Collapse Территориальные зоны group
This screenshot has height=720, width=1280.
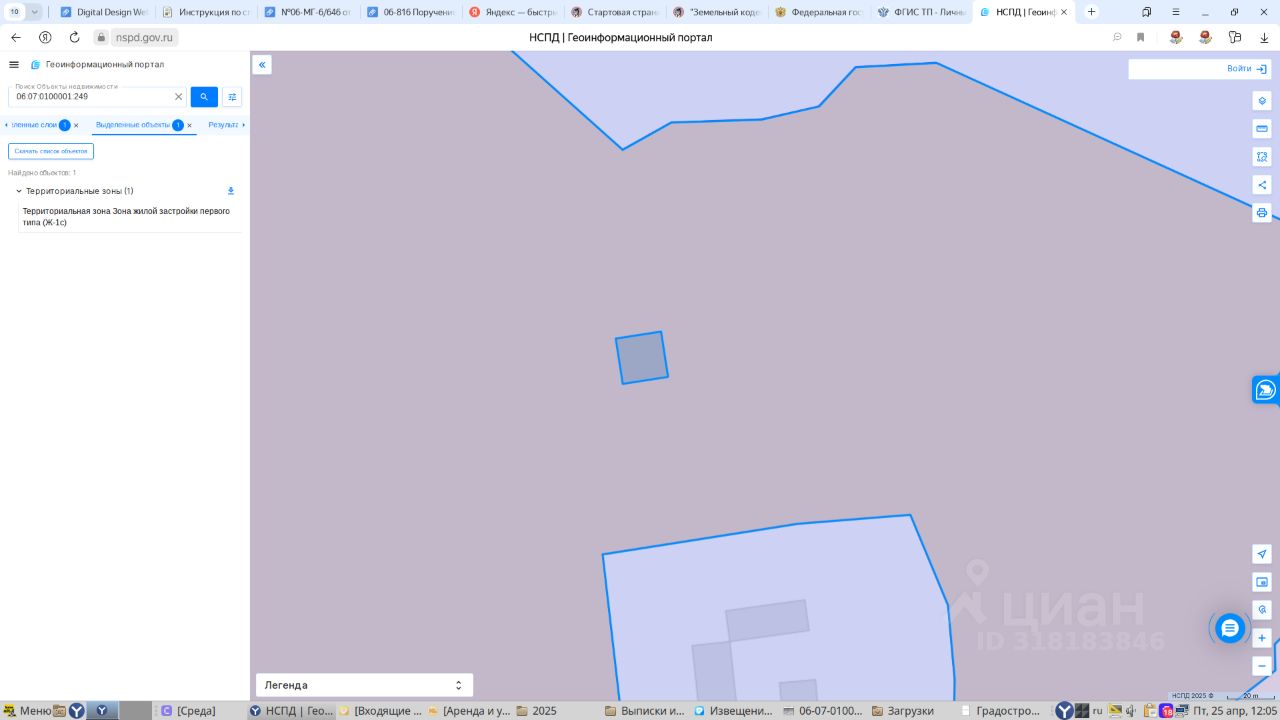click(18, 191)
